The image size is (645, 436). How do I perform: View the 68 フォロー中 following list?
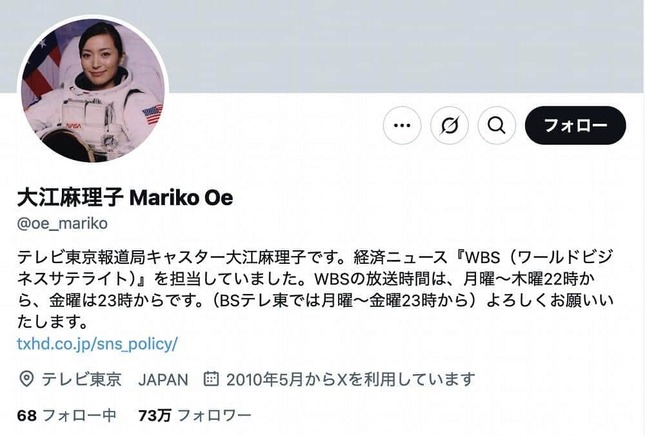[67, 415]
